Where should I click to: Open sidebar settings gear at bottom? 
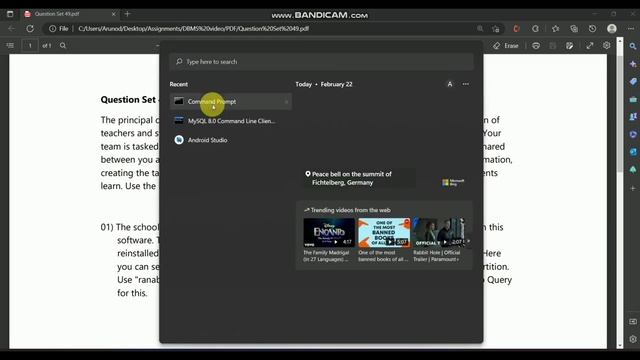pos(633,339)
